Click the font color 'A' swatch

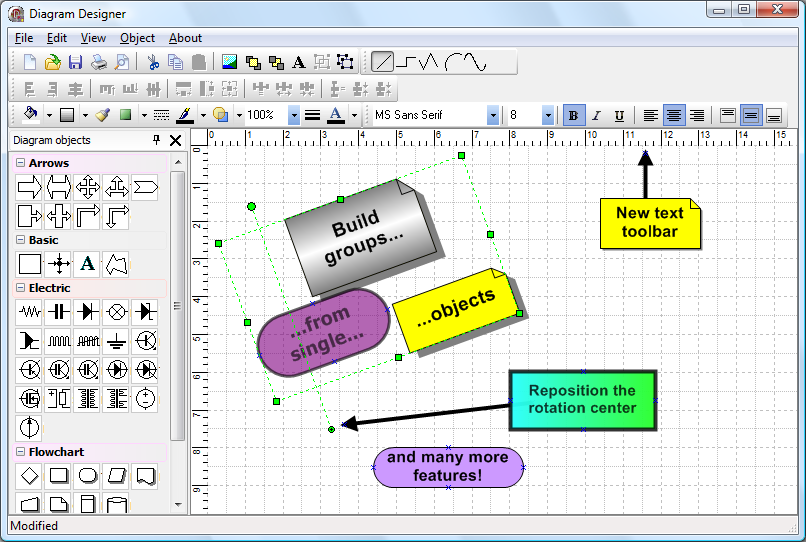point(335,115)
